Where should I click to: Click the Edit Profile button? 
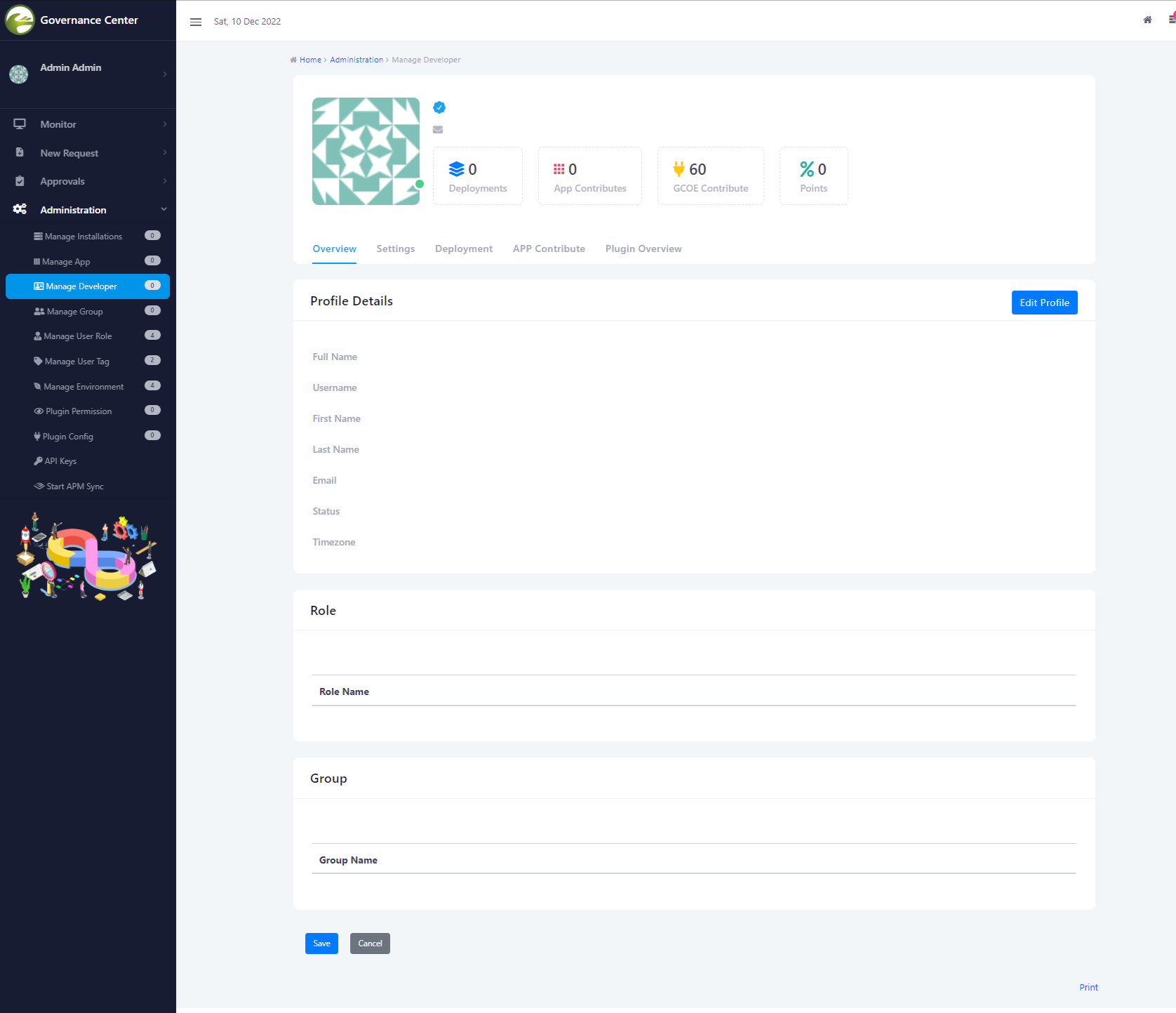click(x=1045, y=303)
